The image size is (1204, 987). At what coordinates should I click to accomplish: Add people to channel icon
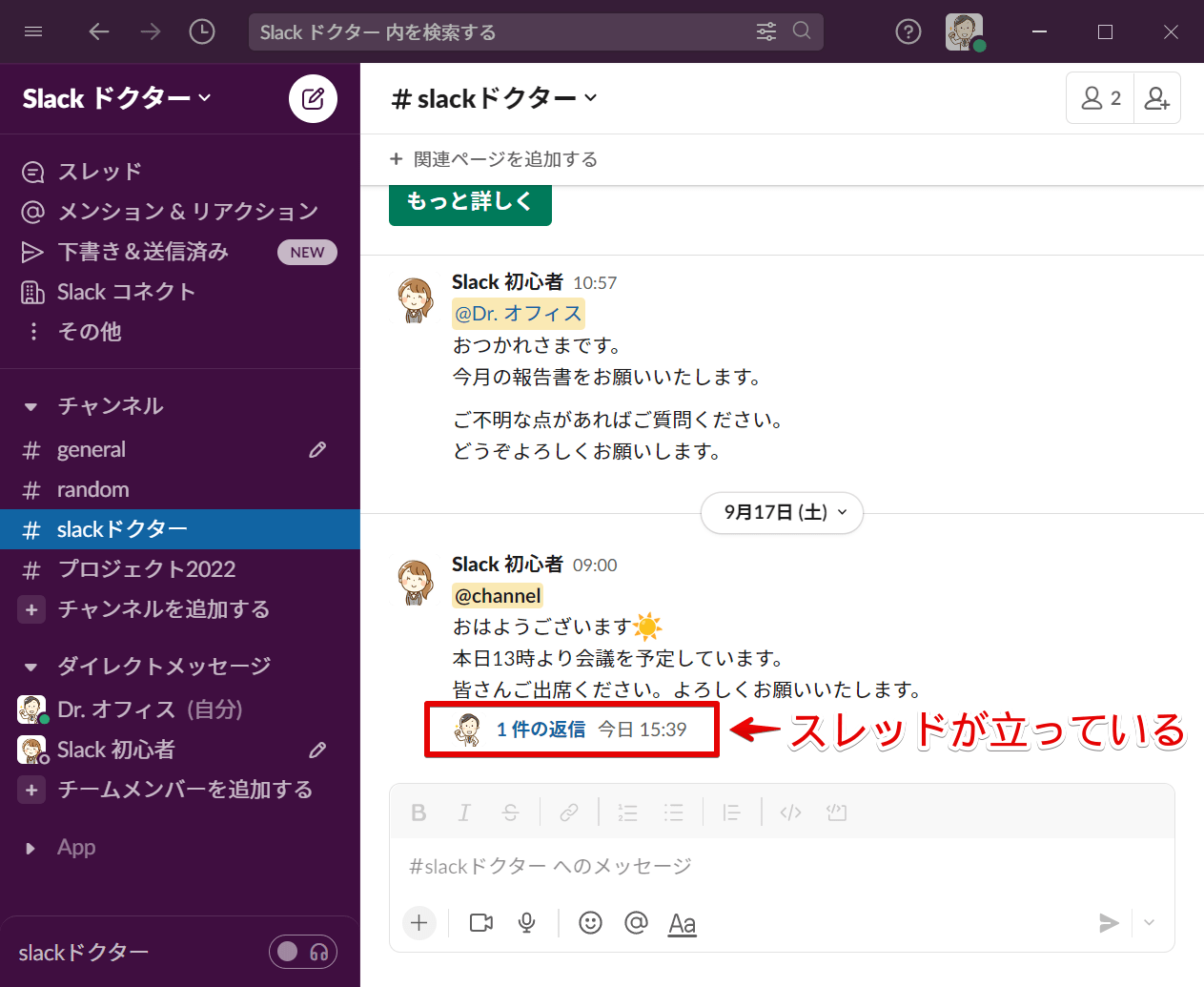[1157, 98]
